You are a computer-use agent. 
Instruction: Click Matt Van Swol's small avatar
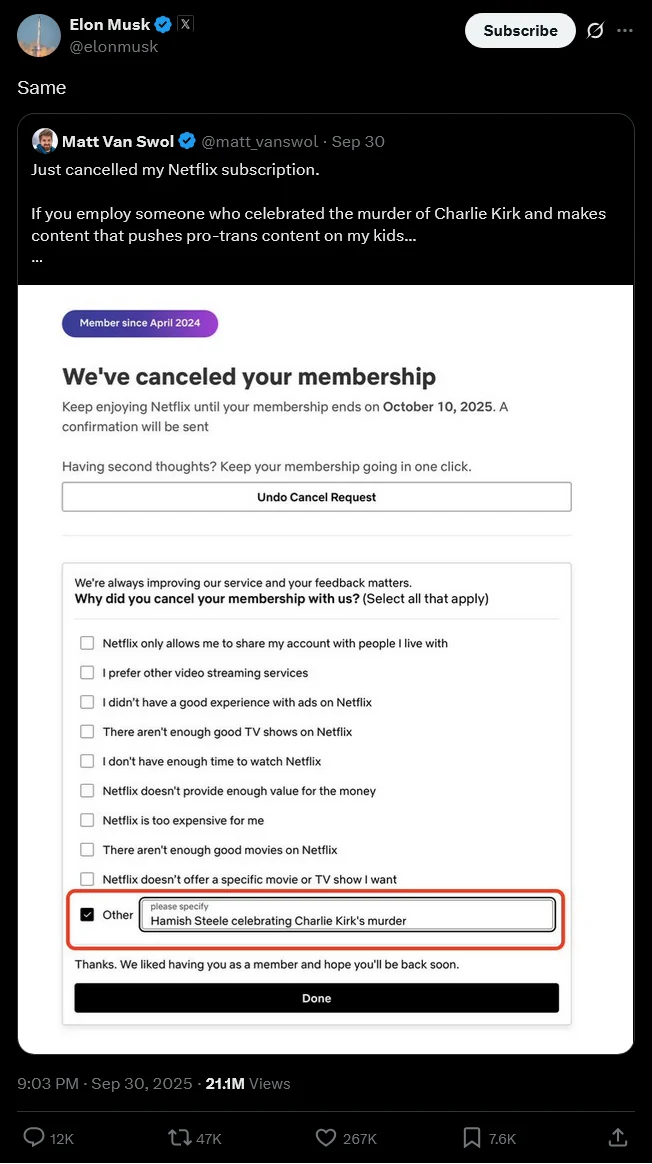44,141
